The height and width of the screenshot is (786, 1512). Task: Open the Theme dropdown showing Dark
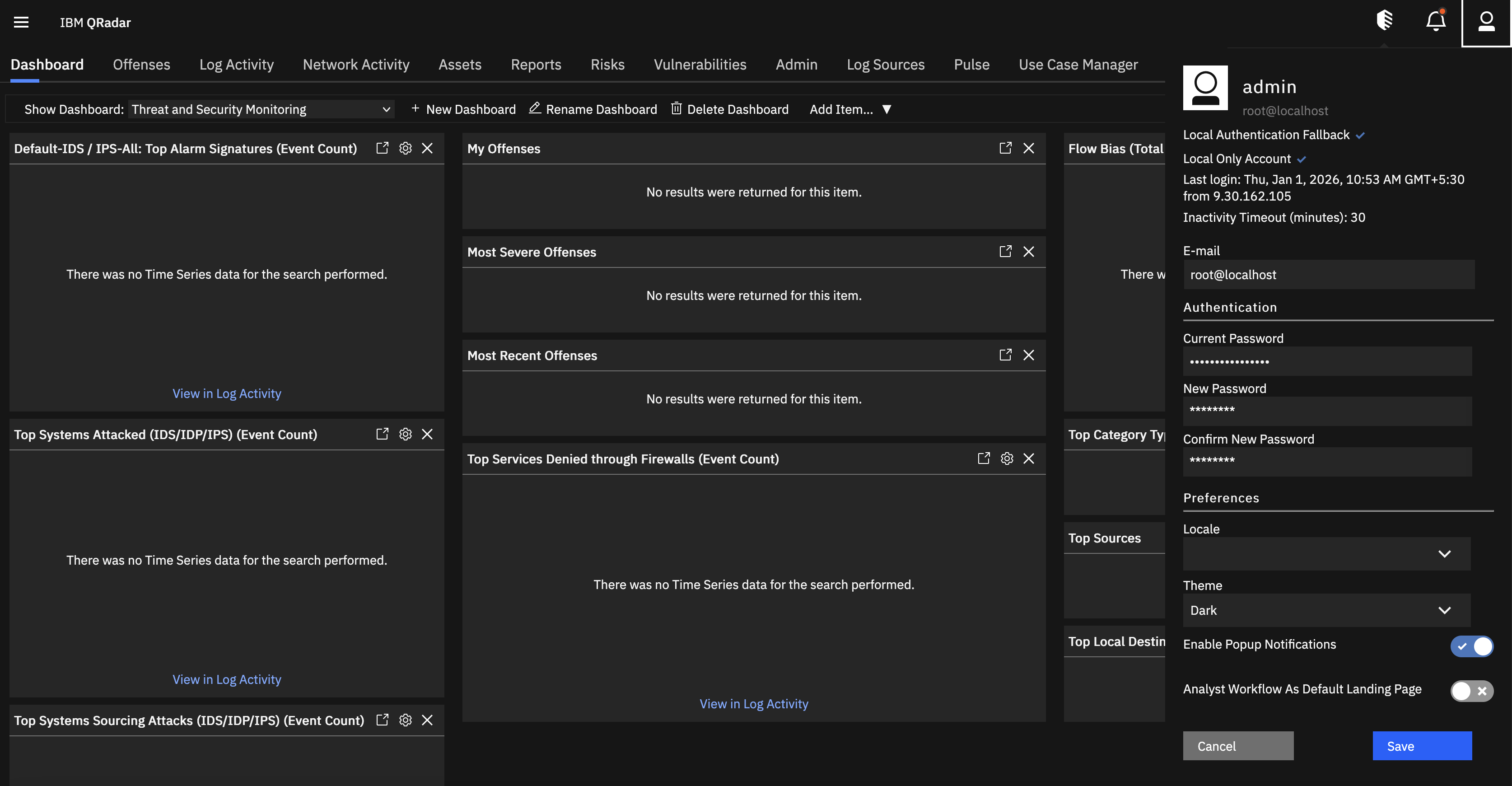click(1326, 610)
